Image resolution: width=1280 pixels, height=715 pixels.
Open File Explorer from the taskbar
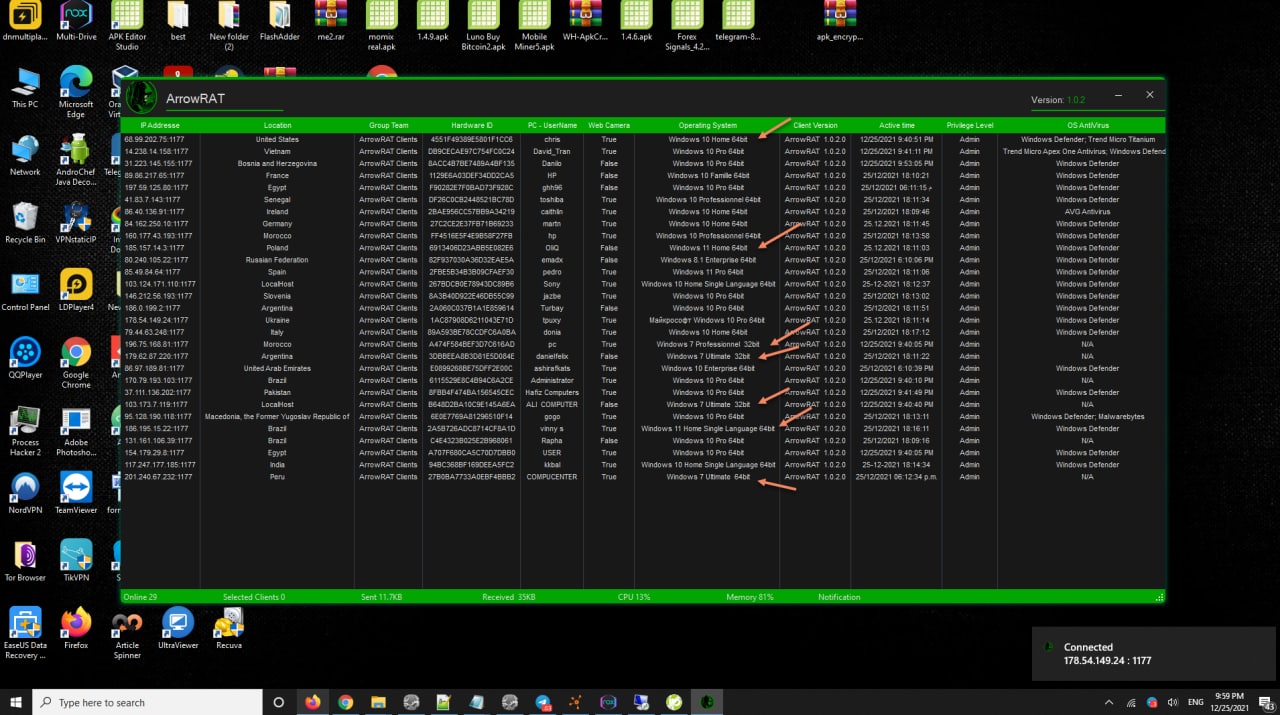(x=378, y=702)
